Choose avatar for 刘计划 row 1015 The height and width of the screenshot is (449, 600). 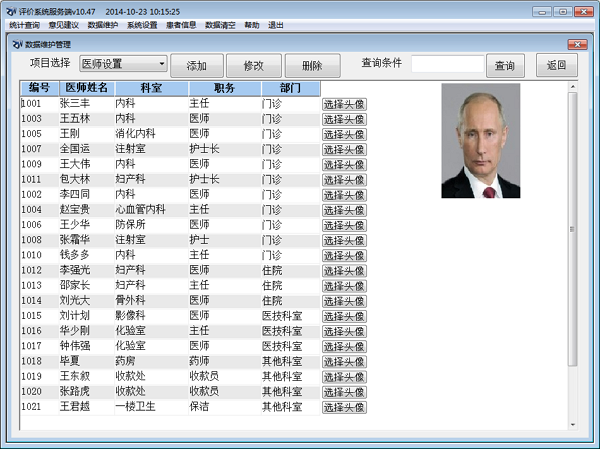click(344, 317)
